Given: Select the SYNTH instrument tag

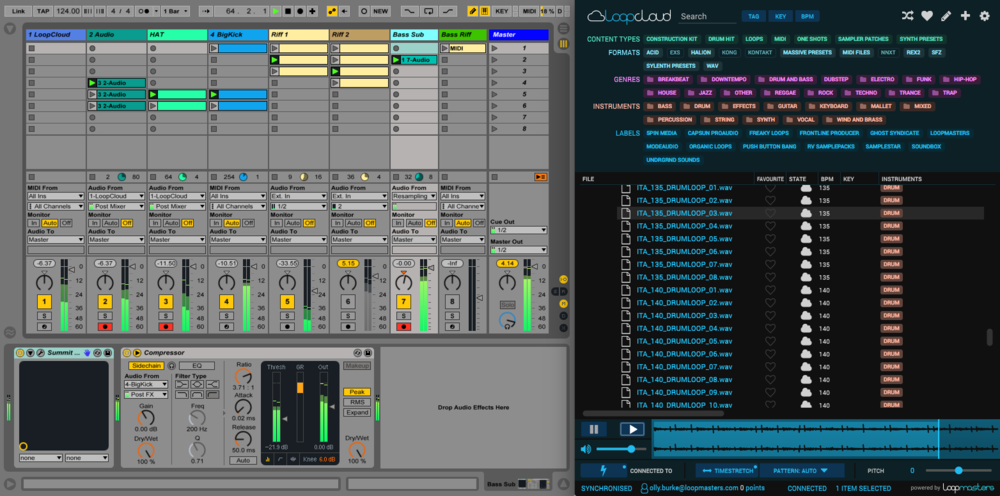Looking at the screenshot, I should 760,120.
